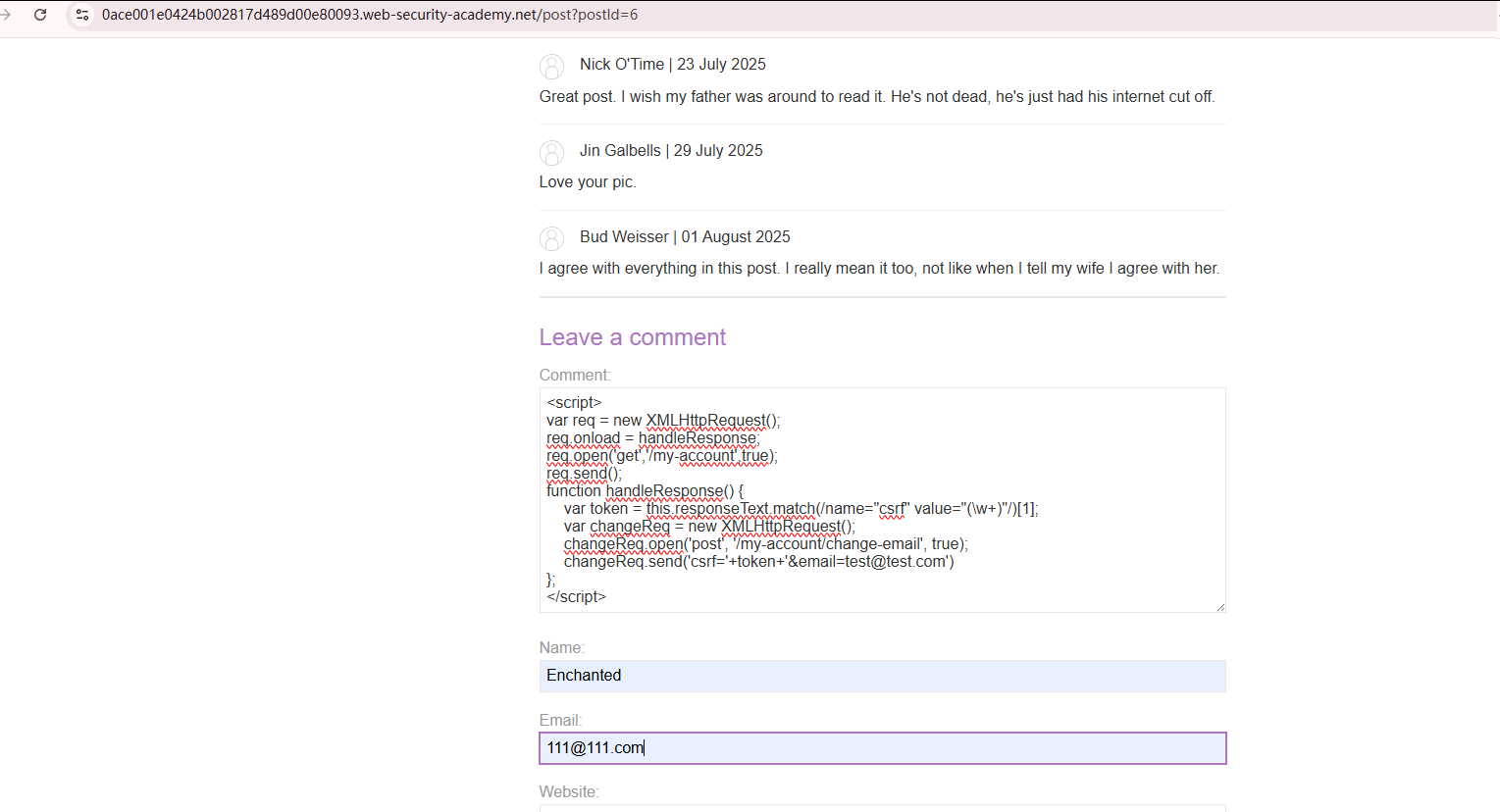Open the site information icon in address bar

[82, 15]
